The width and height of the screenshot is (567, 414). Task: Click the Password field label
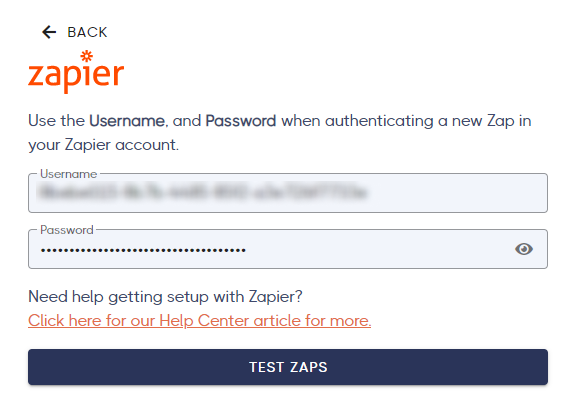pos(67,230)
